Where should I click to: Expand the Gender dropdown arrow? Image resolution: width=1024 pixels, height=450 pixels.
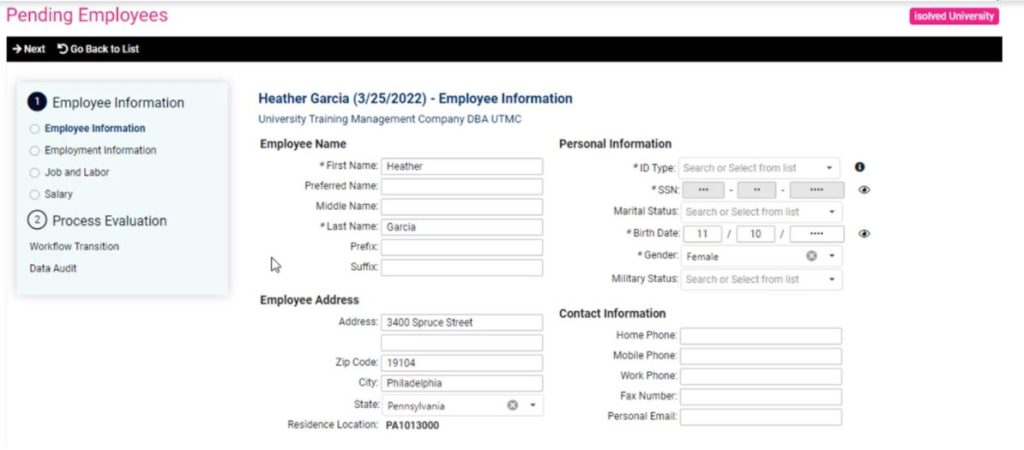point(831,256)
